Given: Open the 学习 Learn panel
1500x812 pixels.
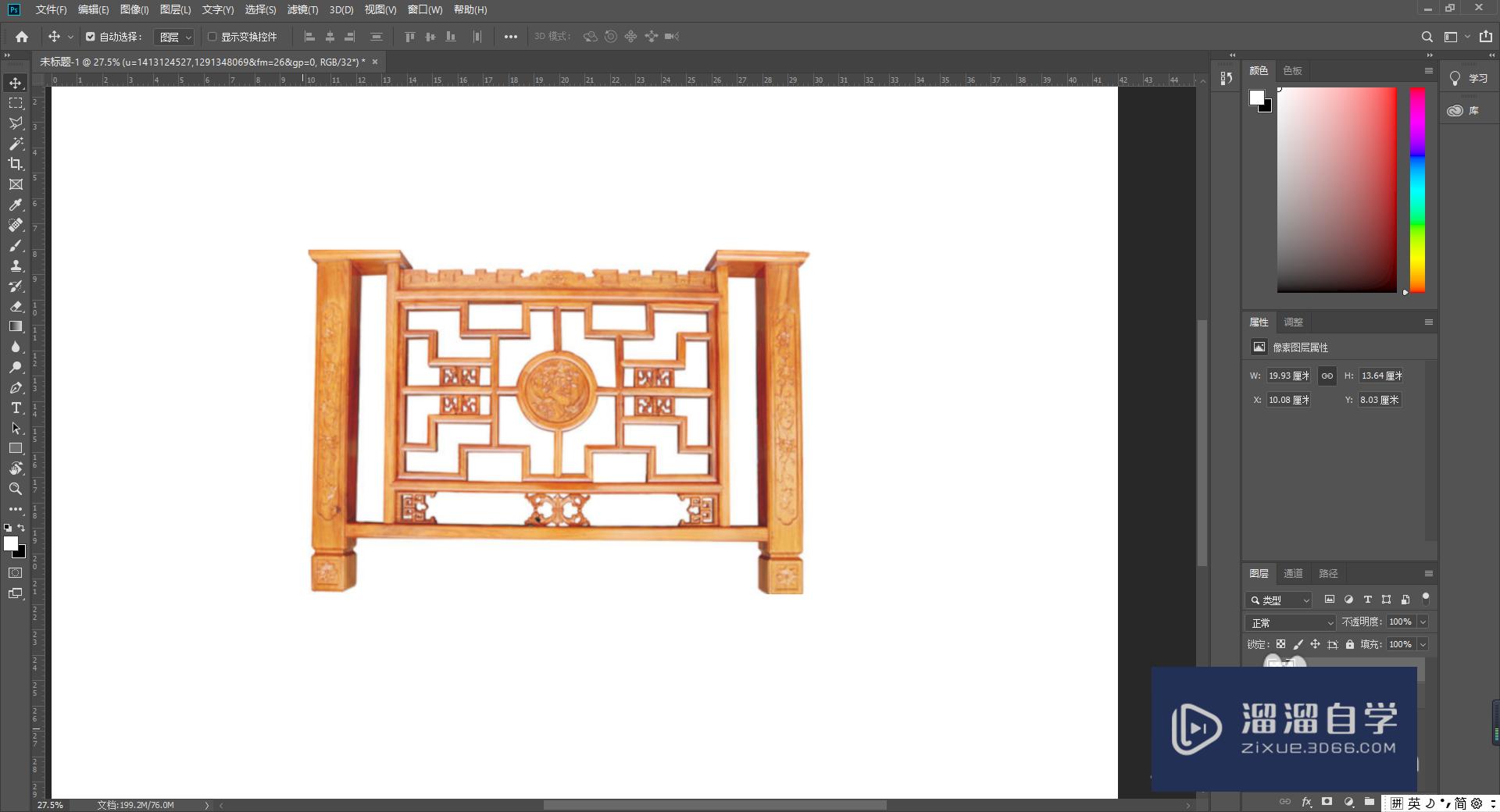Looking at the screenshot, I should click(1469, 78).
